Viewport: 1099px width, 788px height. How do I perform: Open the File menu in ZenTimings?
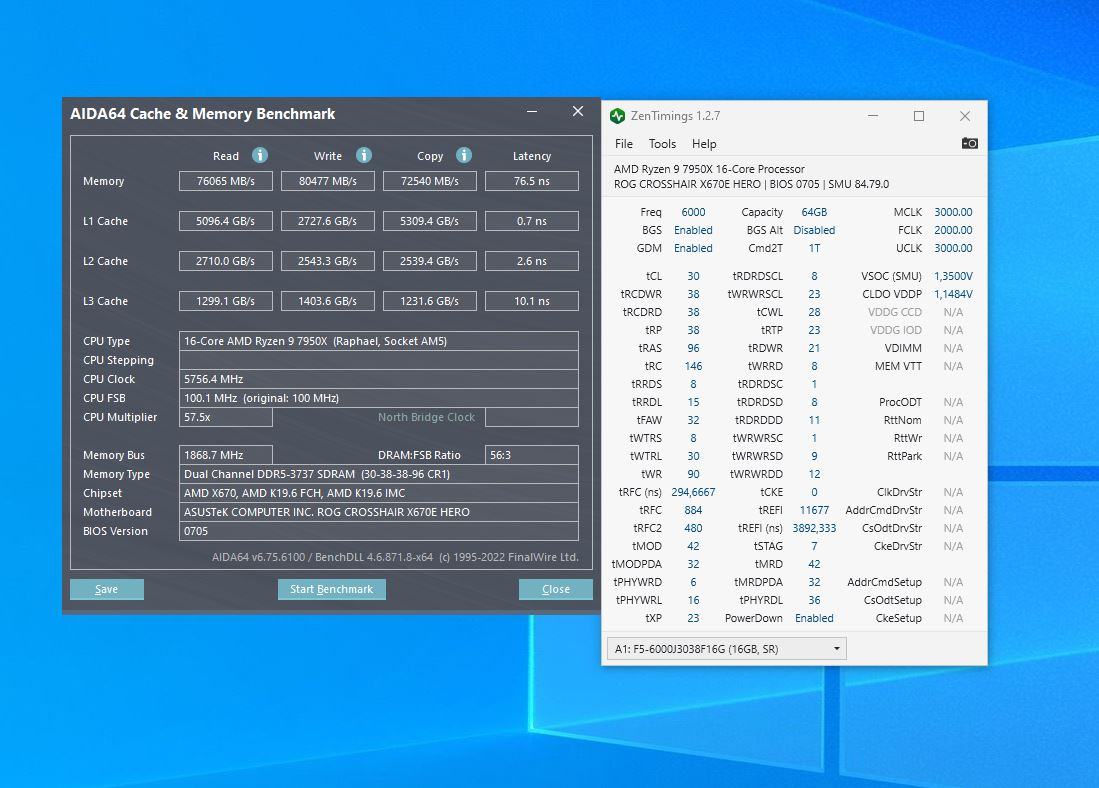(x=624, y=144)
